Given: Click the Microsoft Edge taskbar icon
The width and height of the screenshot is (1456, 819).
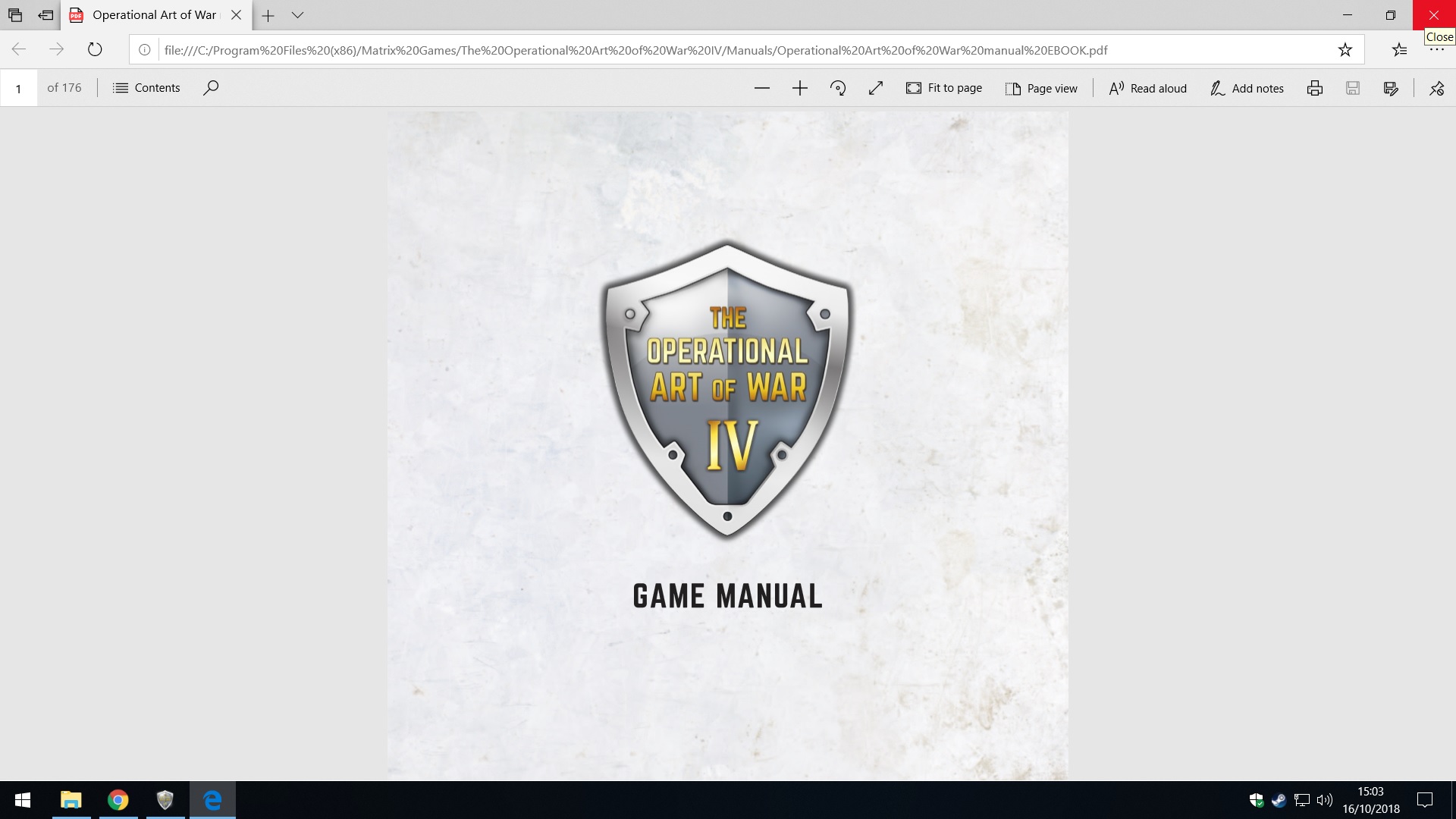Looking at the screenshot, I should click(x=212, y=800).
